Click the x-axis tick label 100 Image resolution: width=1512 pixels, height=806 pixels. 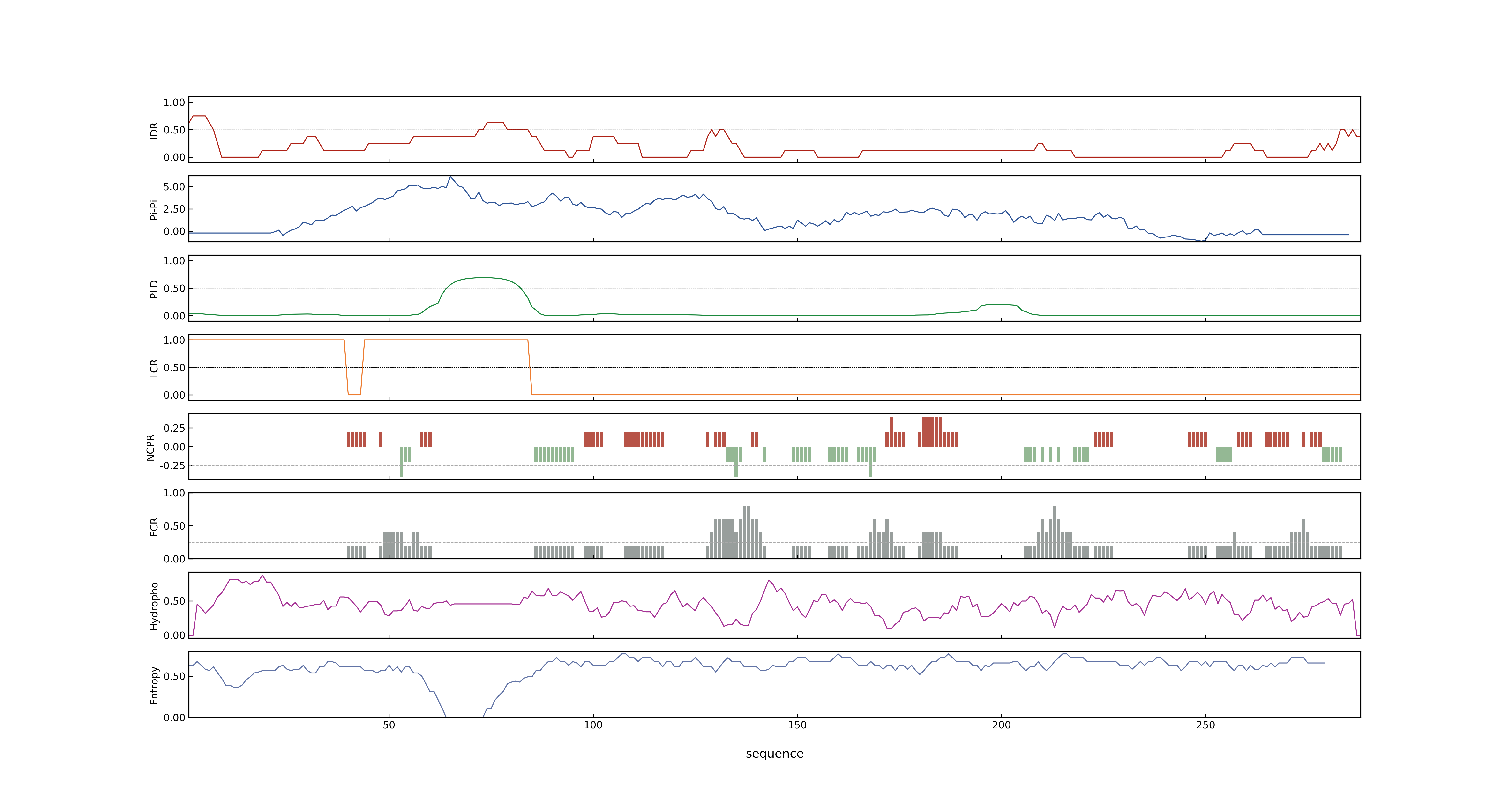[593, 725]
